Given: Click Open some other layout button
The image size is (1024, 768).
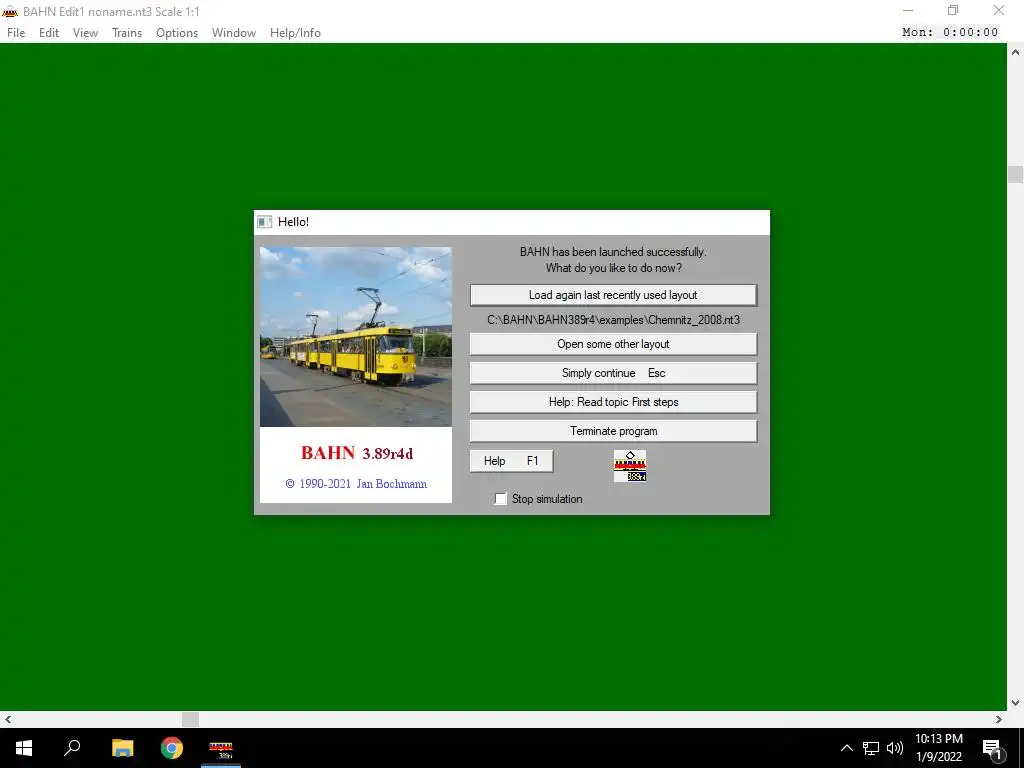Looking at the screenshot, I should [613, 344].
